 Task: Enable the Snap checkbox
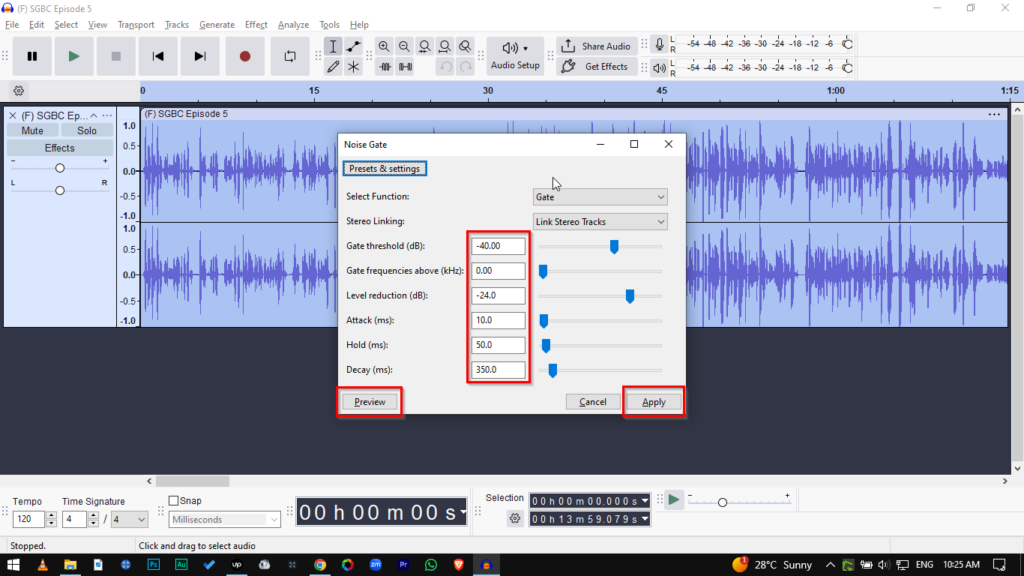tap(174, 501)
